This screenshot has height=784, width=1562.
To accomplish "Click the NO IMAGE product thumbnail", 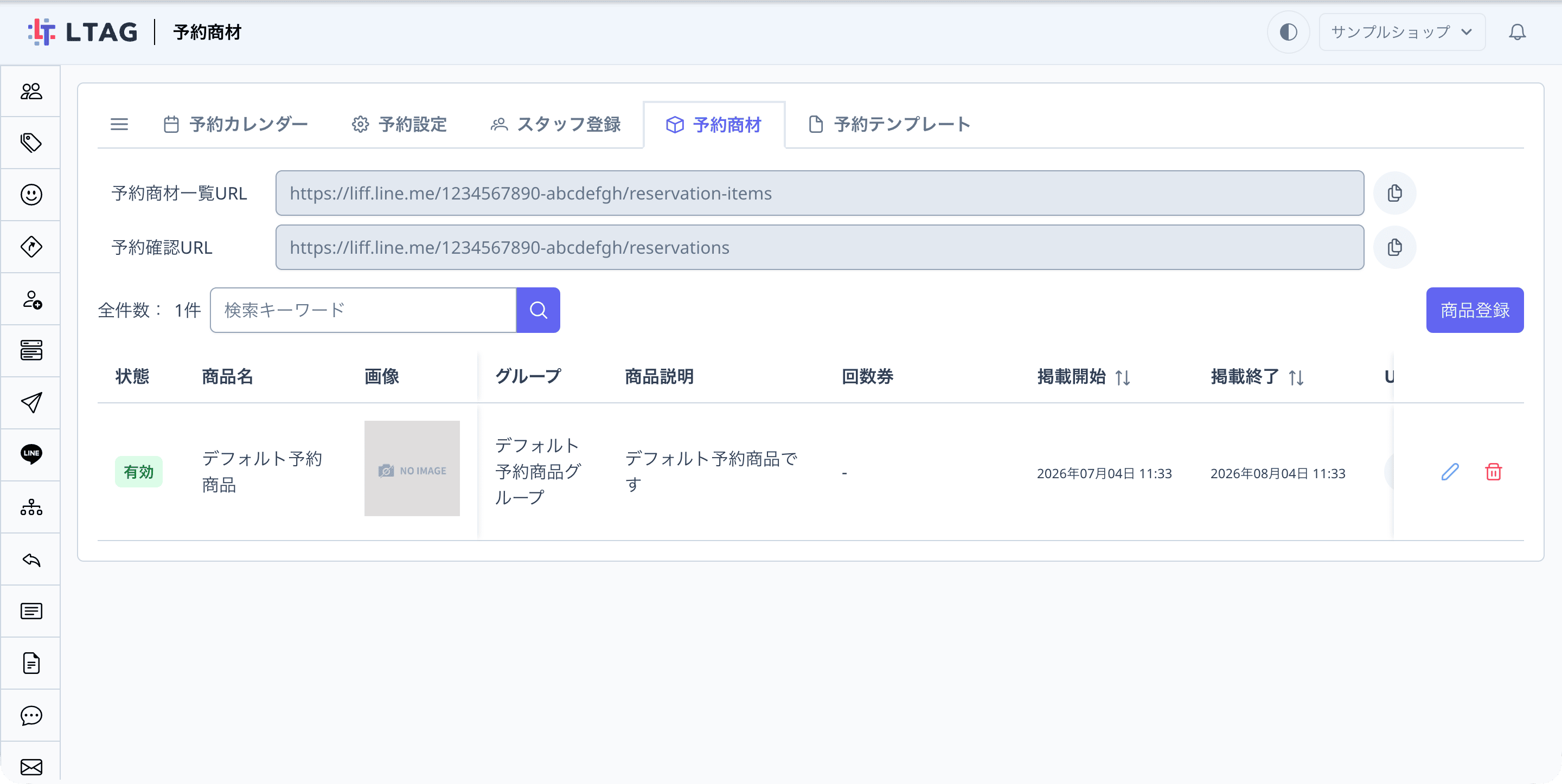I will coord(412,468).
